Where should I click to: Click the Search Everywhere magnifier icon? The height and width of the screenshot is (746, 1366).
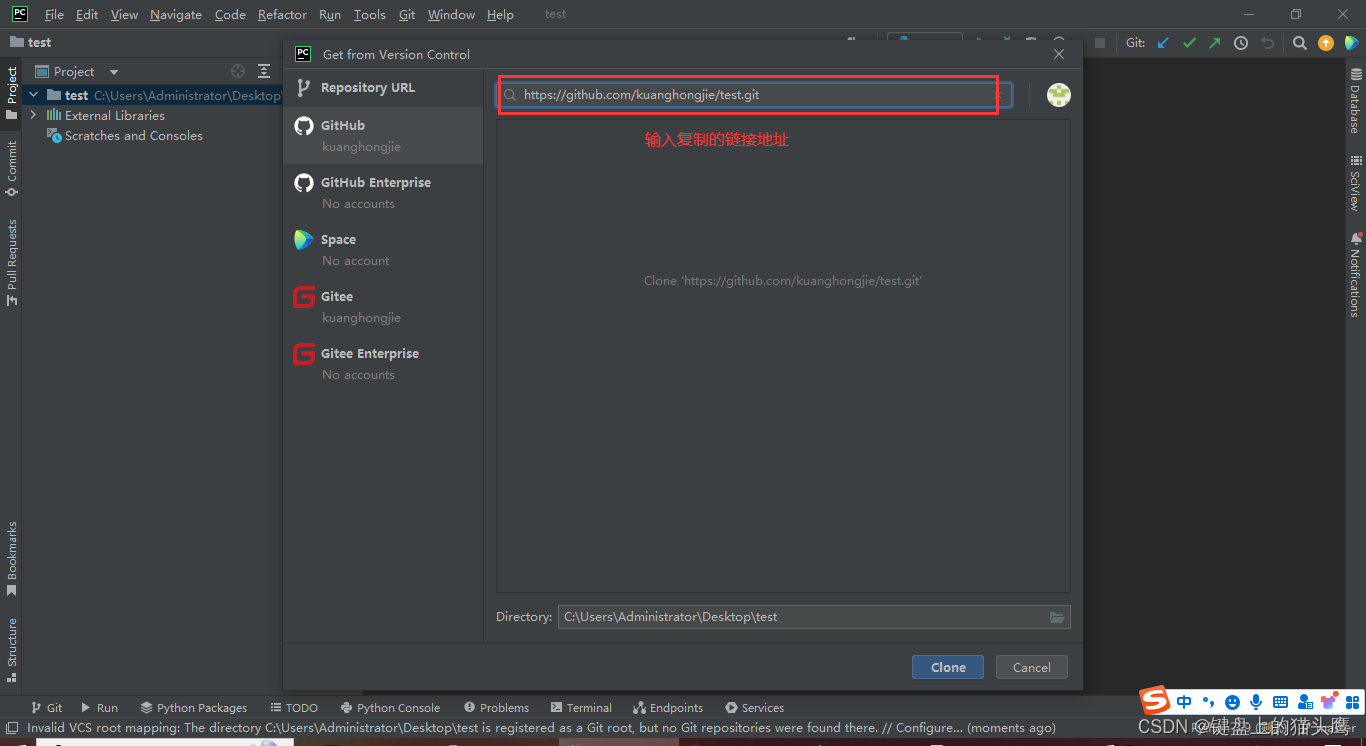click(1299, 43)
